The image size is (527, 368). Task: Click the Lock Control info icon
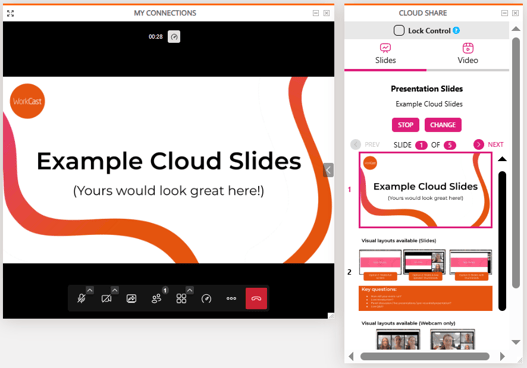(456, 31)
